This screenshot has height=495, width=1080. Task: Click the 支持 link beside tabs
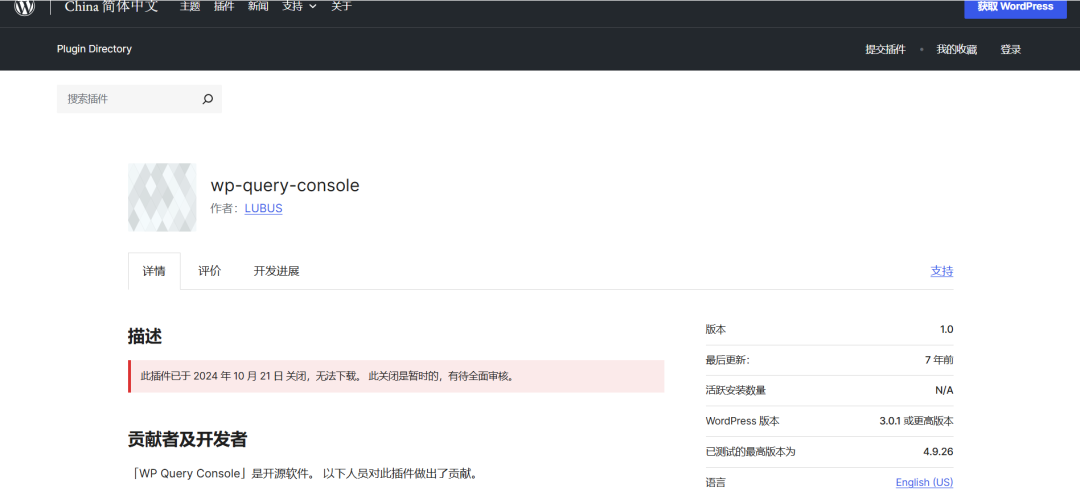tap(942, 271)
